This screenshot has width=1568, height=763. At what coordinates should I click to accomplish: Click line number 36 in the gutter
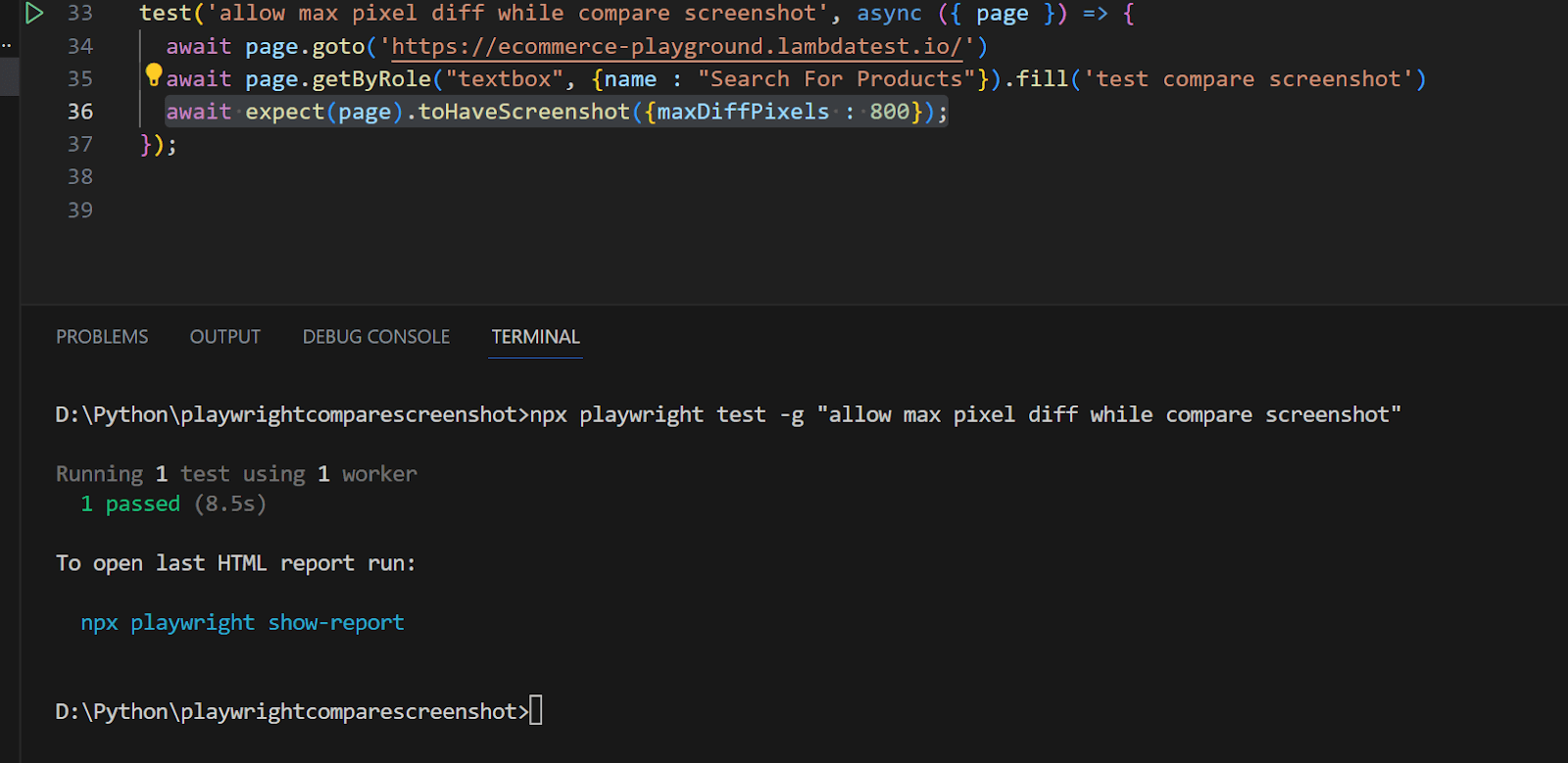pyautogui.click(x=80, y=111)
